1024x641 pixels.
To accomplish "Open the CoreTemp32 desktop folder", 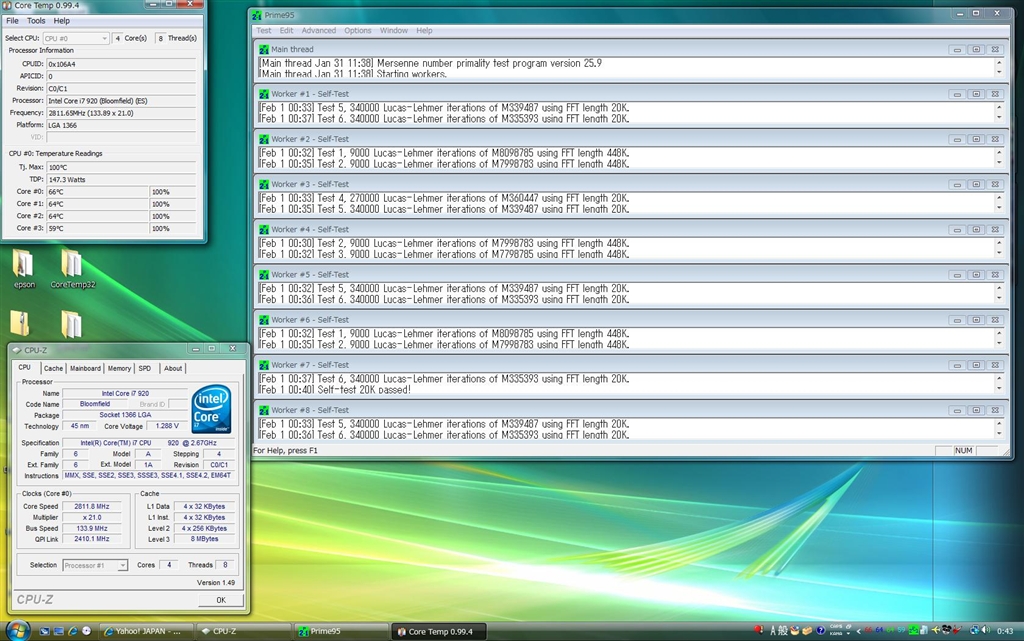I will click(72, 264).
